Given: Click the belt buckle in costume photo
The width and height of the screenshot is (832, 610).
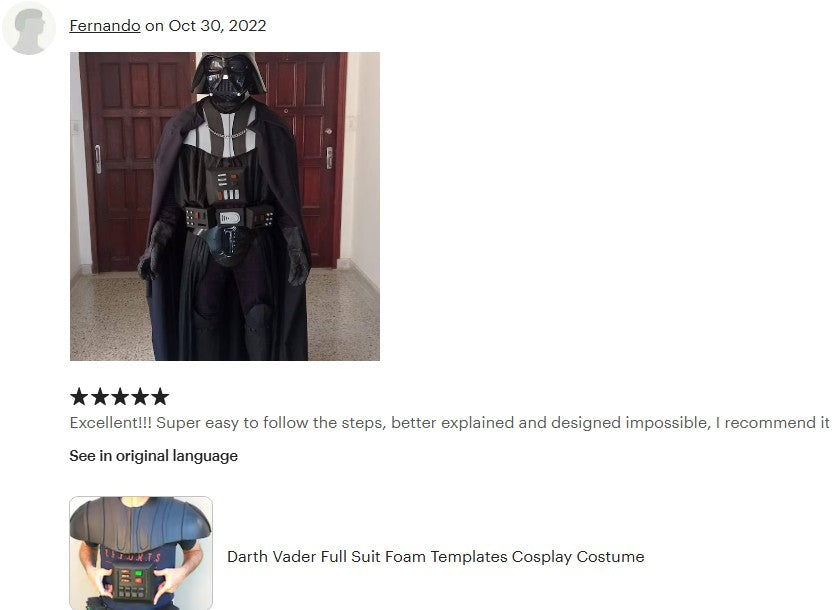Looking at the screenshot, I should pos(230,217).
